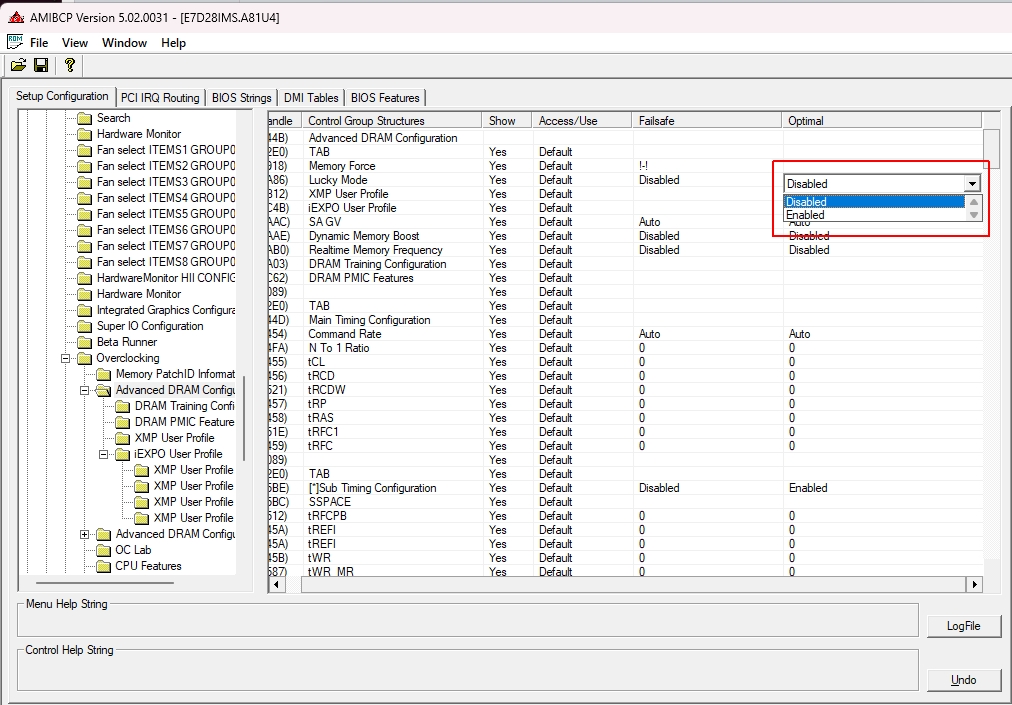The image size is (1012, 705).
Task: Click the Access/Use column header
Action: 582,121
